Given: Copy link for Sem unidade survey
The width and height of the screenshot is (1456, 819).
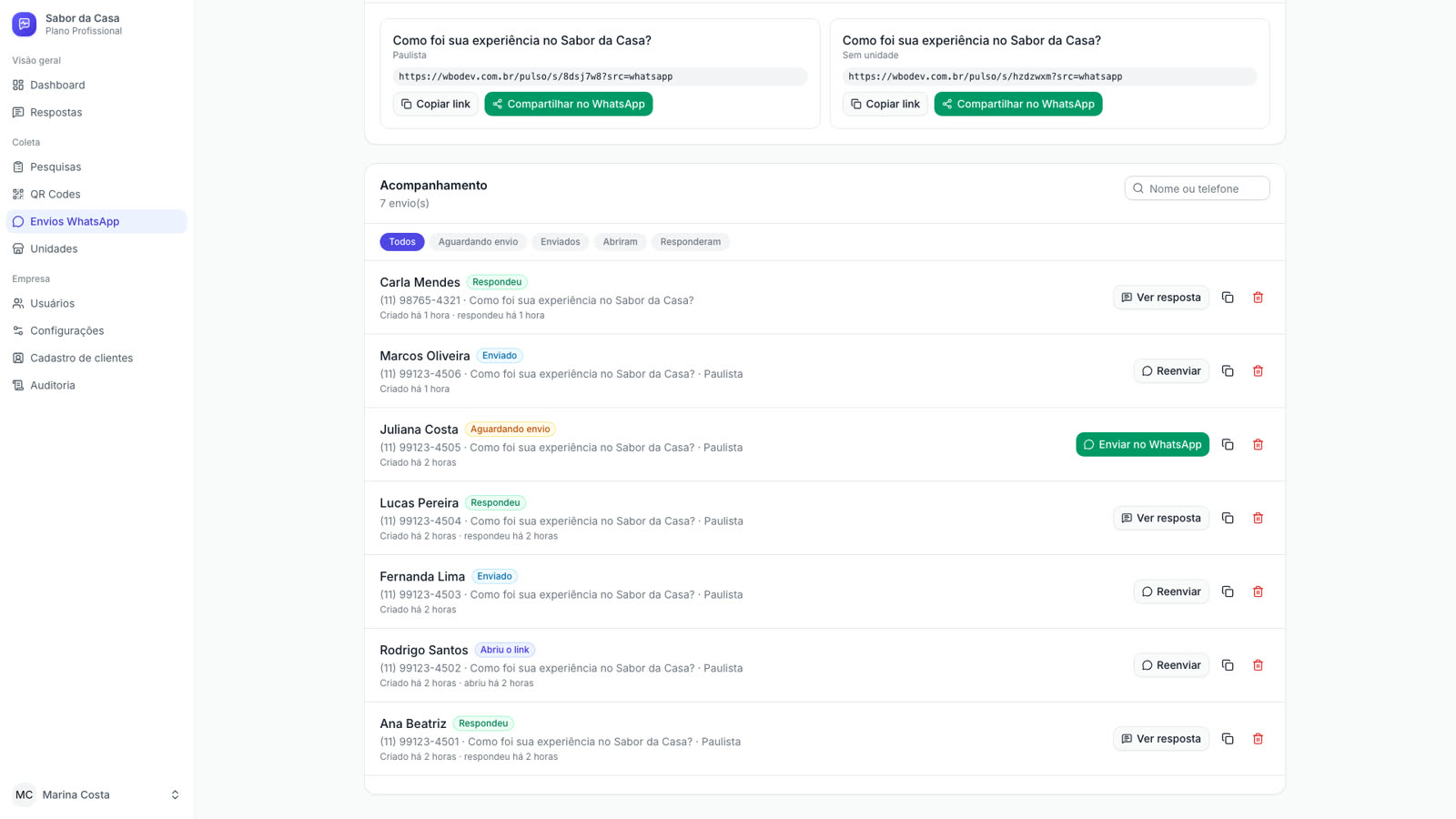Looking at the screenshot, I should pos(885,104).
